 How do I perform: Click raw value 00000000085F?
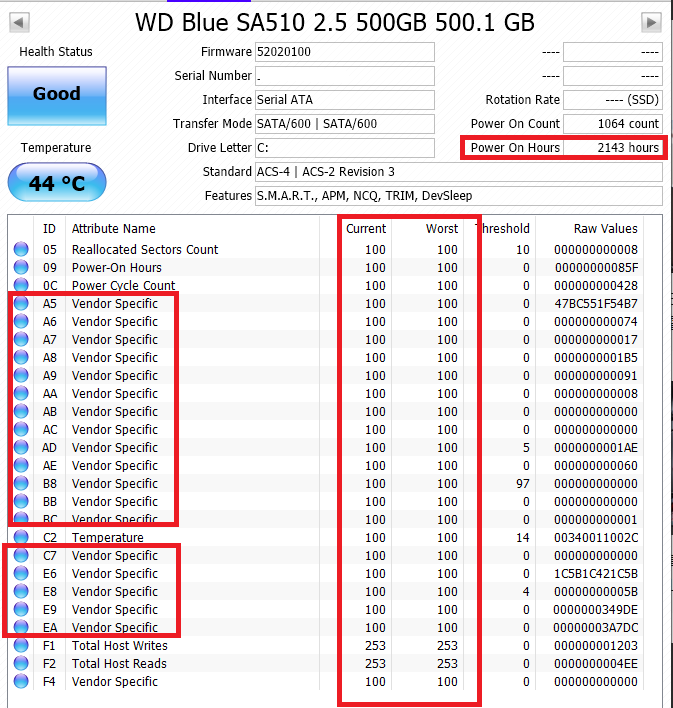(x=596, y=267)
